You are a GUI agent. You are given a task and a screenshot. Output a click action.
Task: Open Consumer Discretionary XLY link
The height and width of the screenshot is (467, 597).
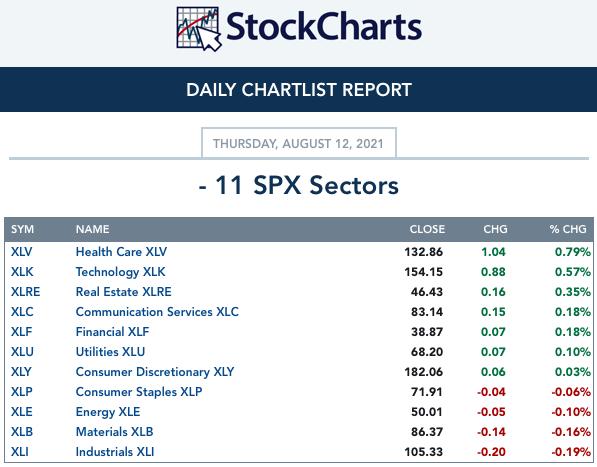(155, 372)
